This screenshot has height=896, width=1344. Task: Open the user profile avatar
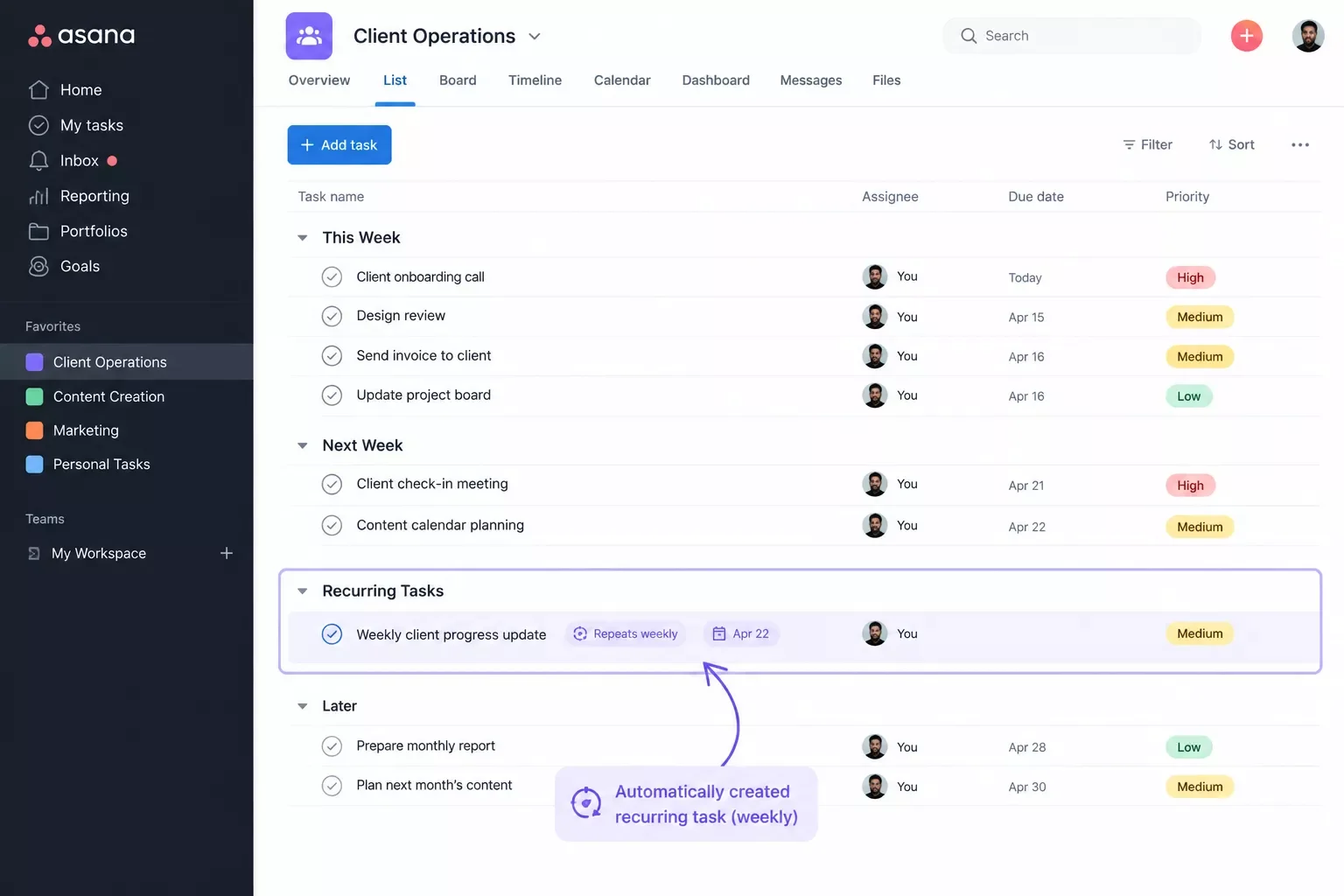[1308, 36]
